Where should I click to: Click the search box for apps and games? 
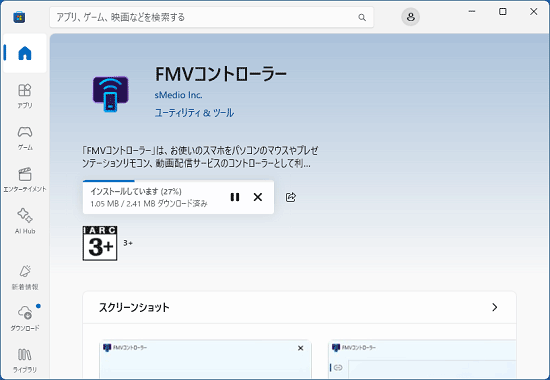[x=212, y=17]
